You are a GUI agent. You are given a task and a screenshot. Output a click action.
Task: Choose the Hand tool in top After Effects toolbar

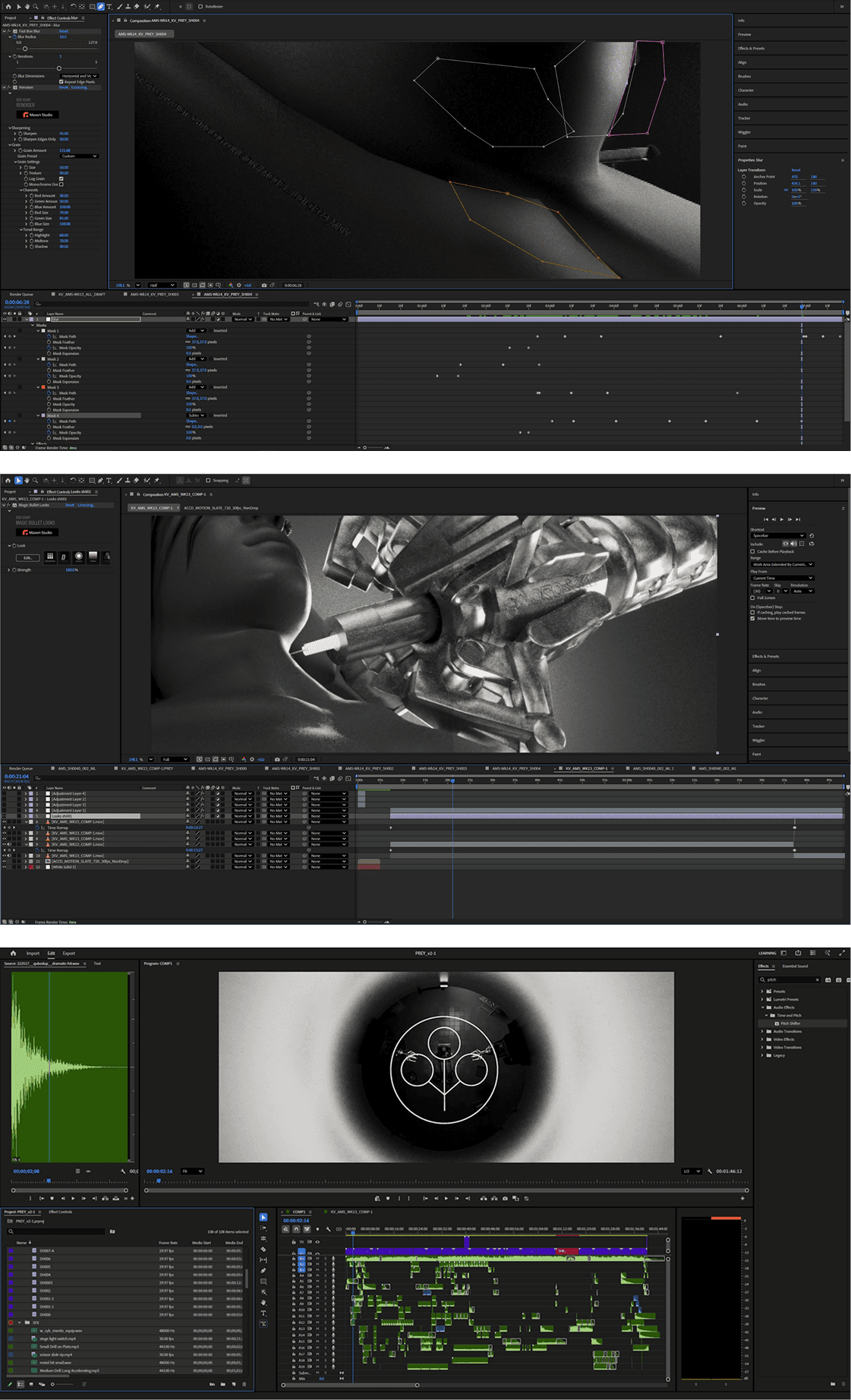click(x=27, y=6)
